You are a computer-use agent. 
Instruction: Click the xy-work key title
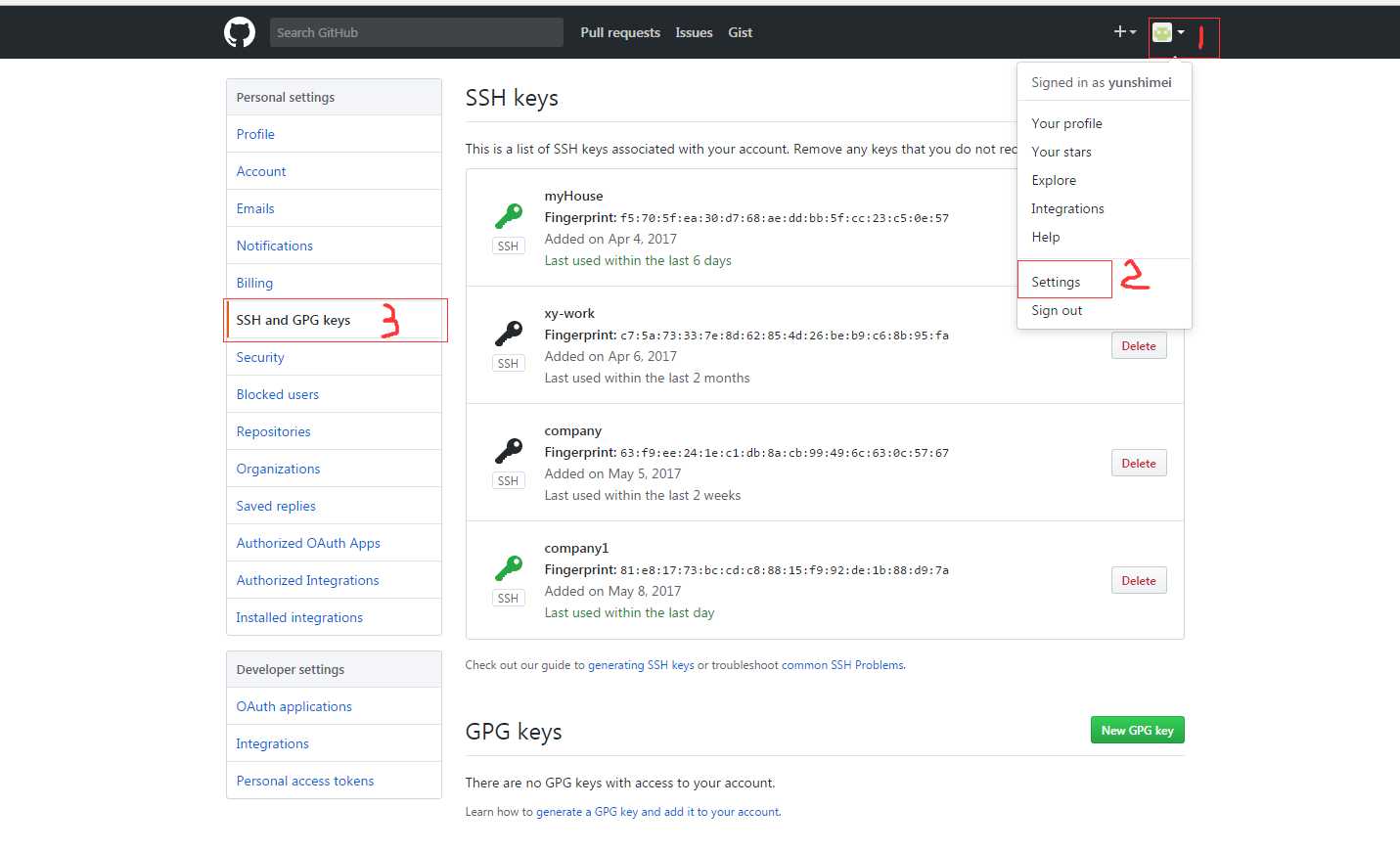click(569, 313)
